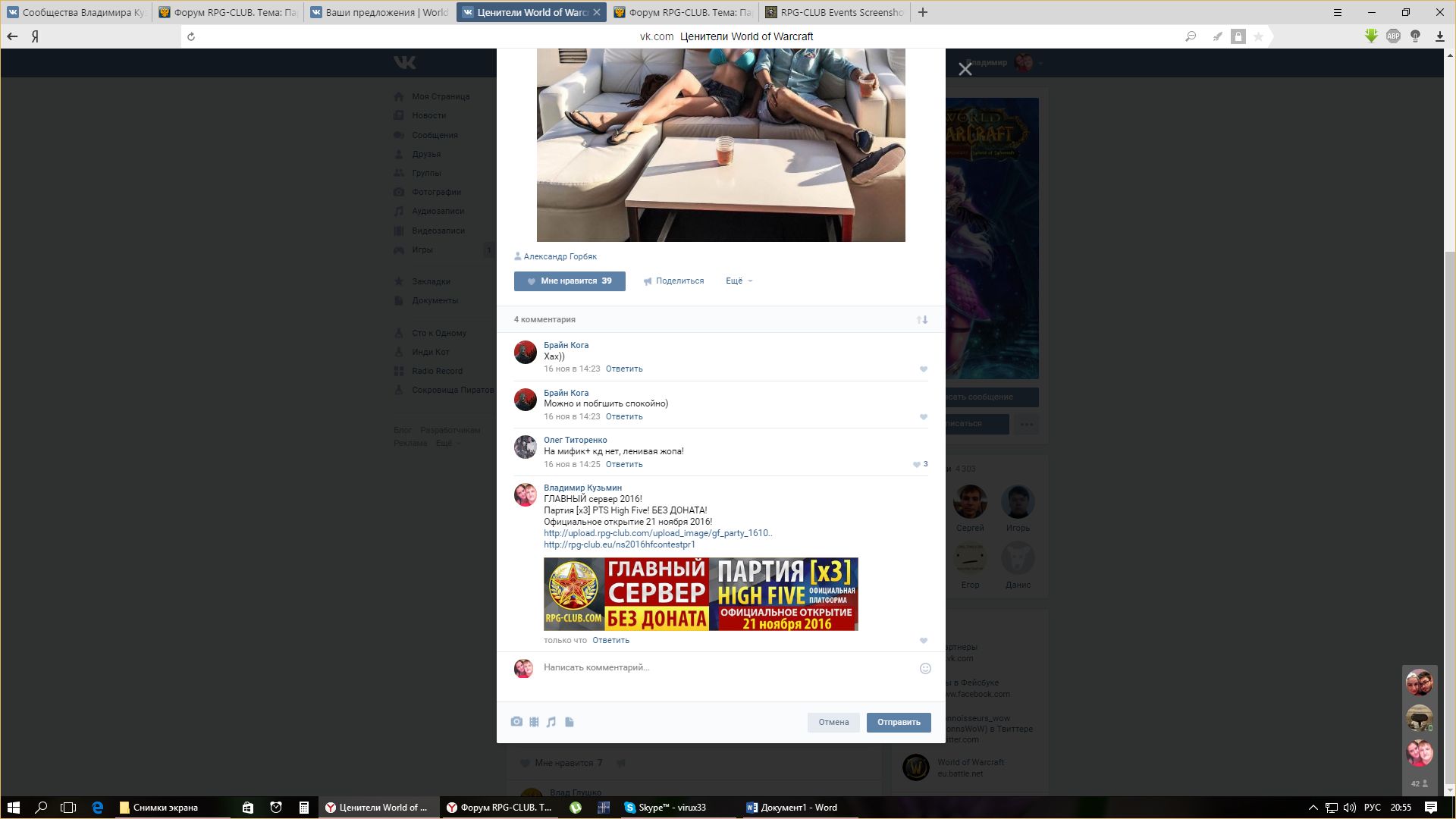Image resolution: width=1456 pixels, height=819 pixels.
Task: Switch to Ваши предложения browser tab
Action: (379, 12)
